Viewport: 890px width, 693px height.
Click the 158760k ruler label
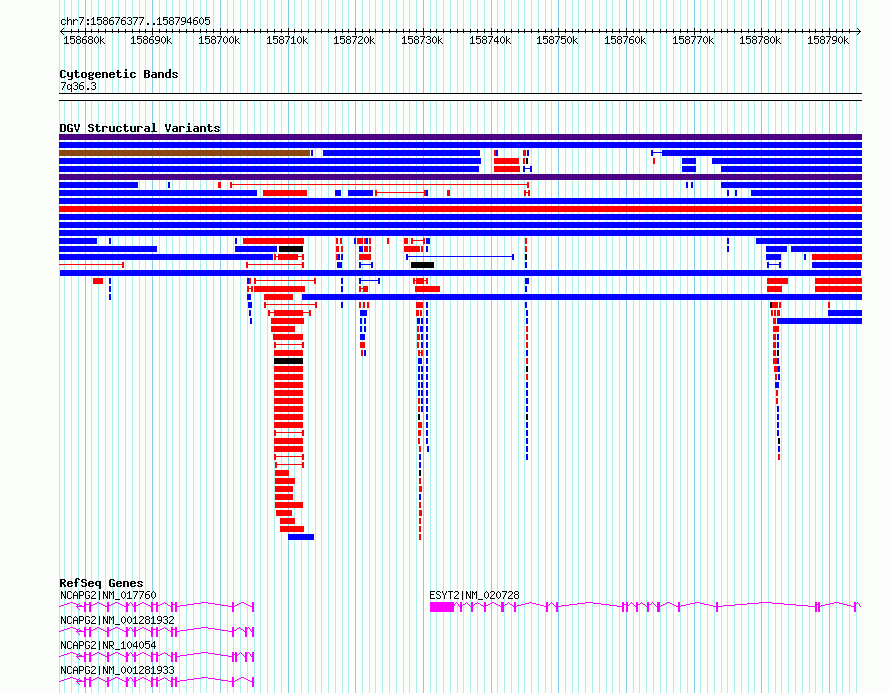click(625, 40)
